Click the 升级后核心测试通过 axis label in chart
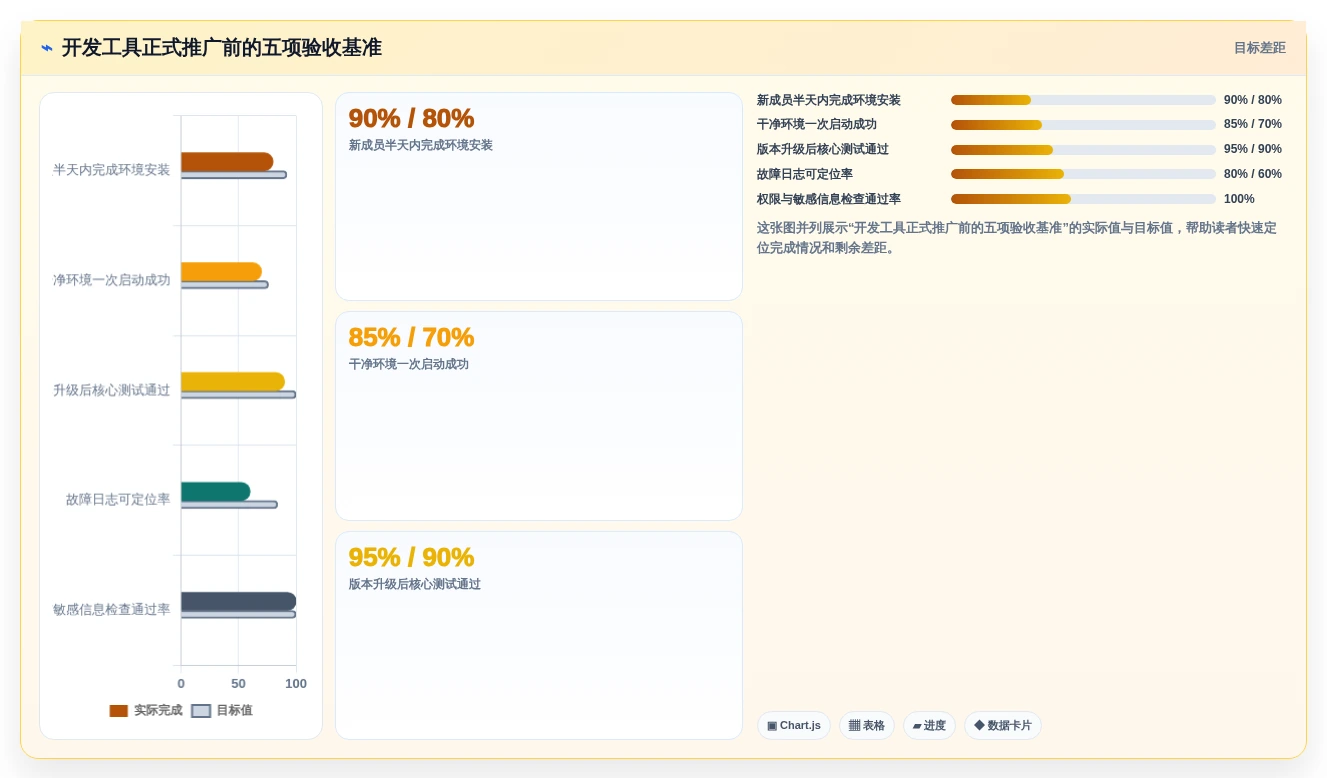 [x=111, y=390]
